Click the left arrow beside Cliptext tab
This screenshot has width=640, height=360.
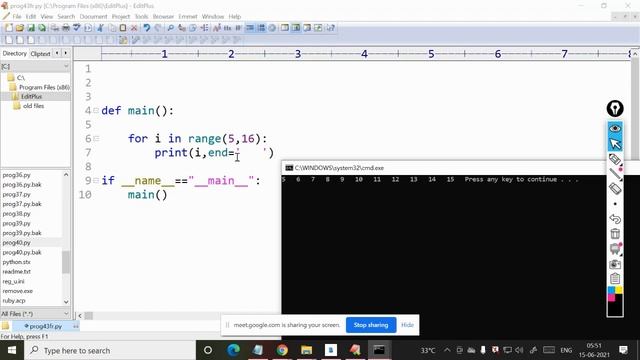tap(57, 53)
